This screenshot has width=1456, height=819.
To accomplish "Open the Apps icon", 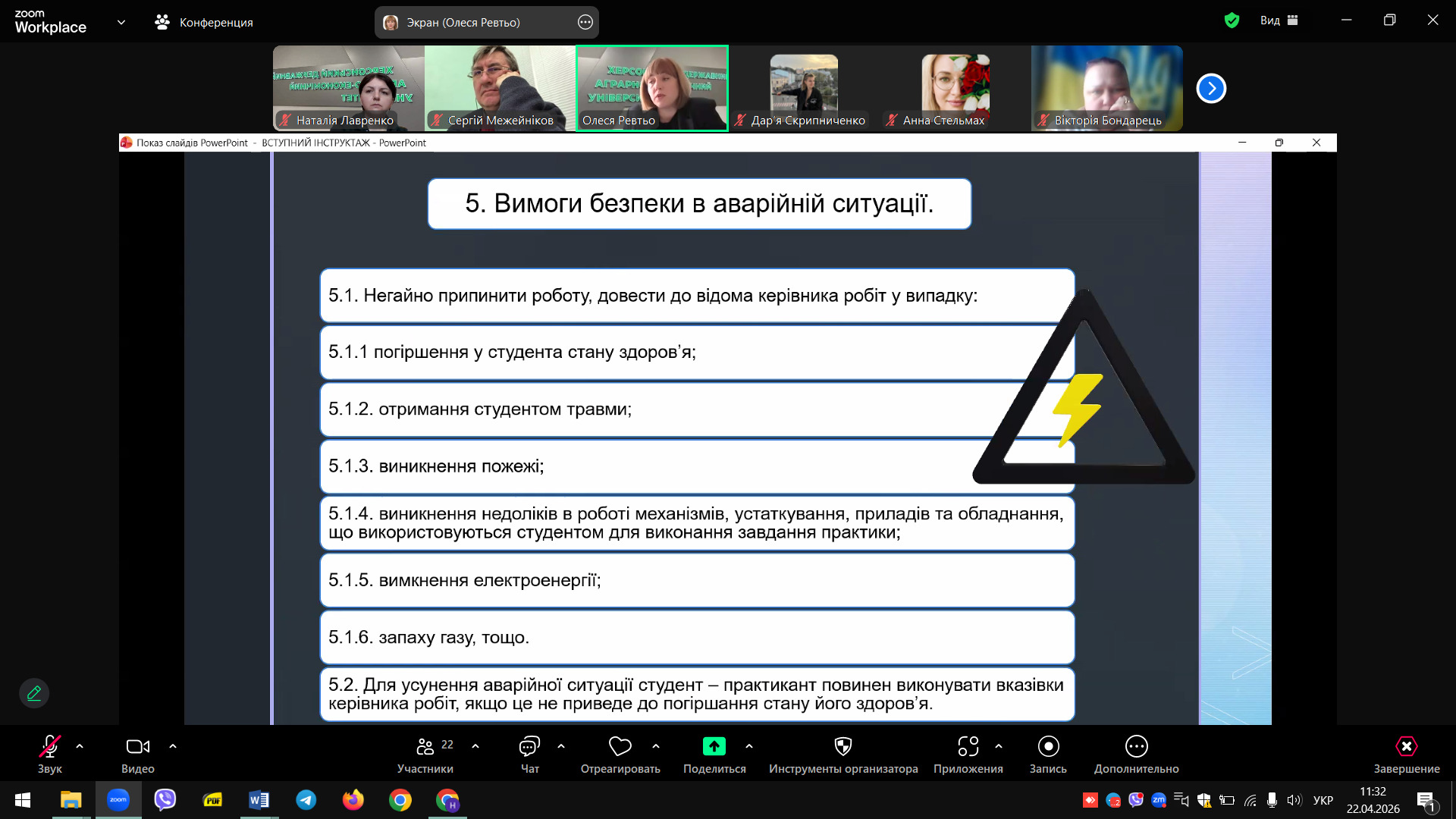I will (968, 747).
